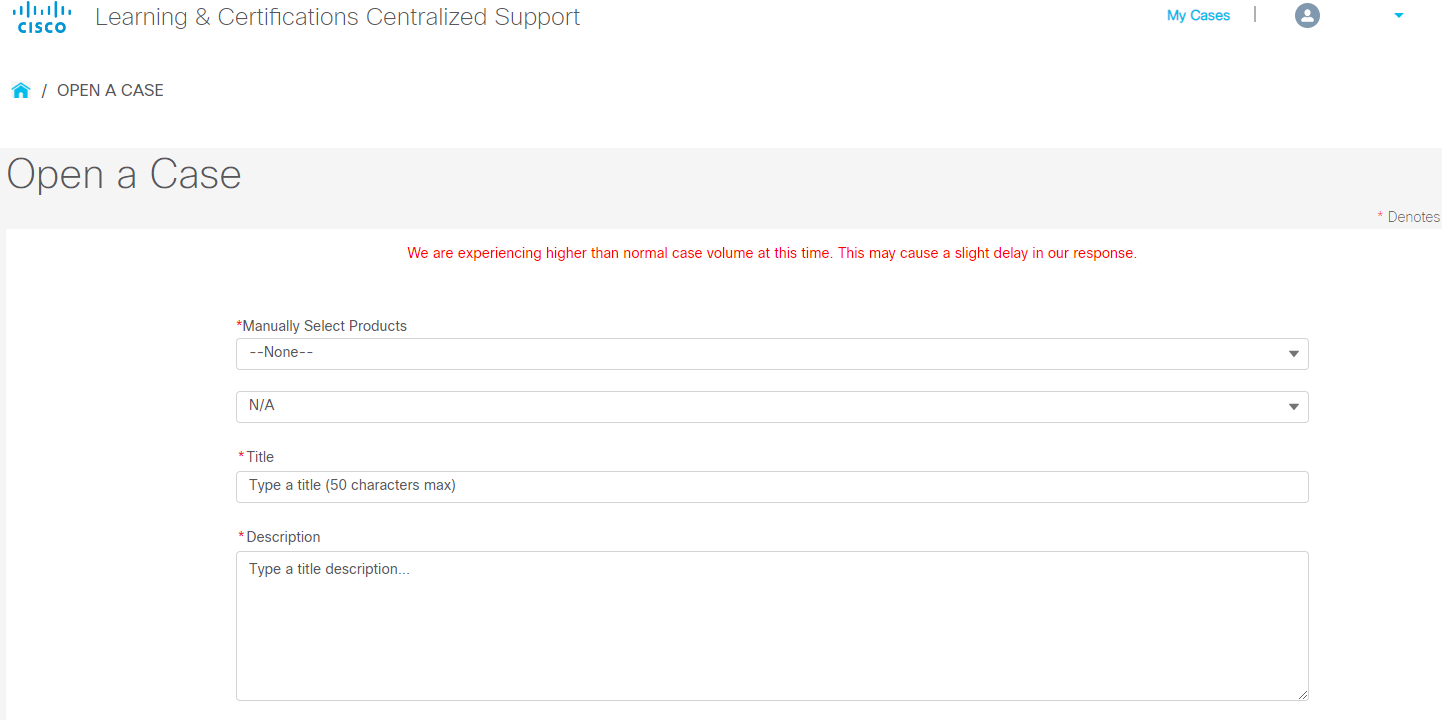Viewport: 1442px width, 720px height.
Task: Click the Learning & Certifications Centralized Support title
Action: pyautogui.click(x=337, y=17)
